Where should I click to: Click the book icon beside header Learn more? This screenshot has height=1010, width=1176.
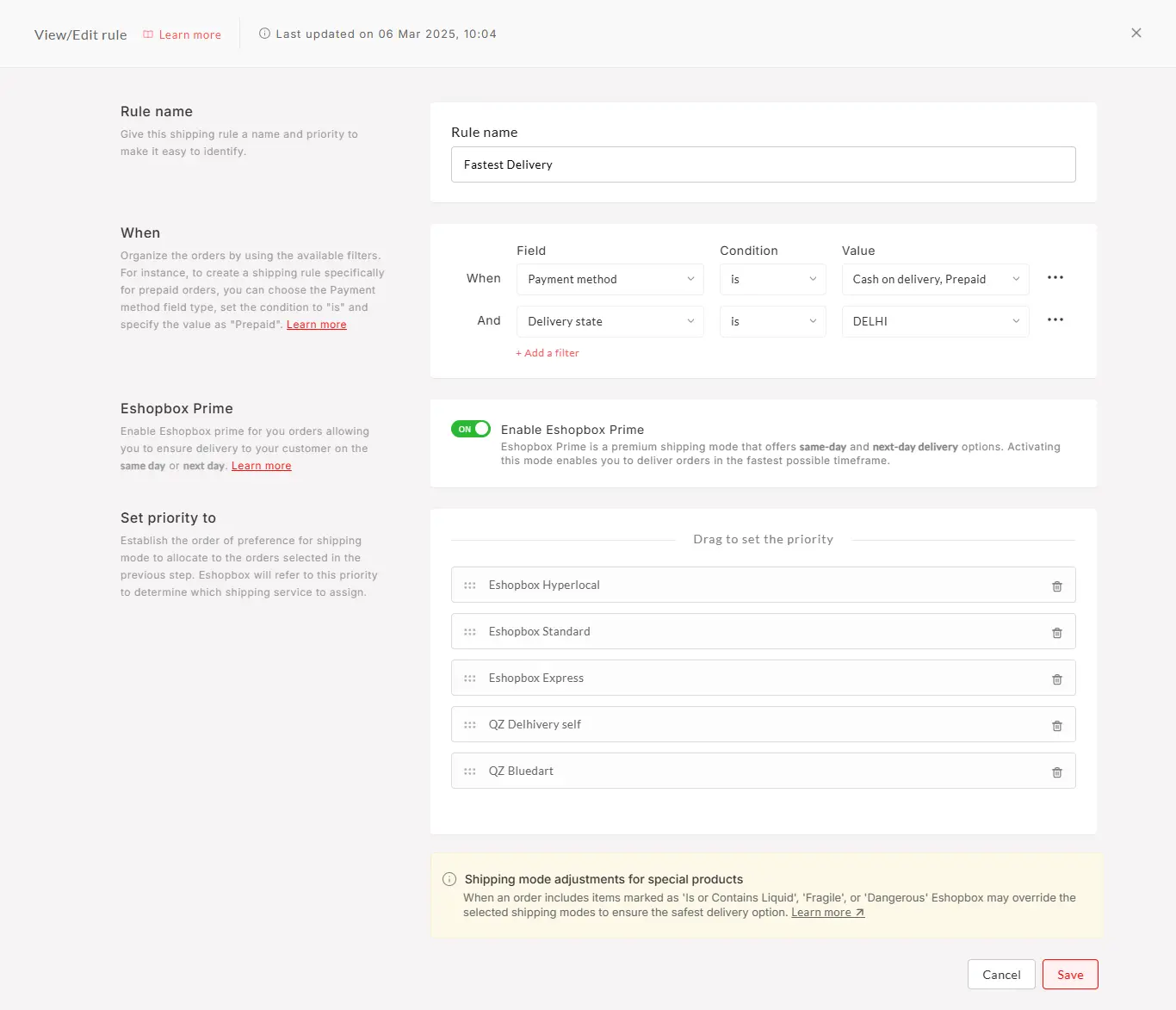(148, 34)
